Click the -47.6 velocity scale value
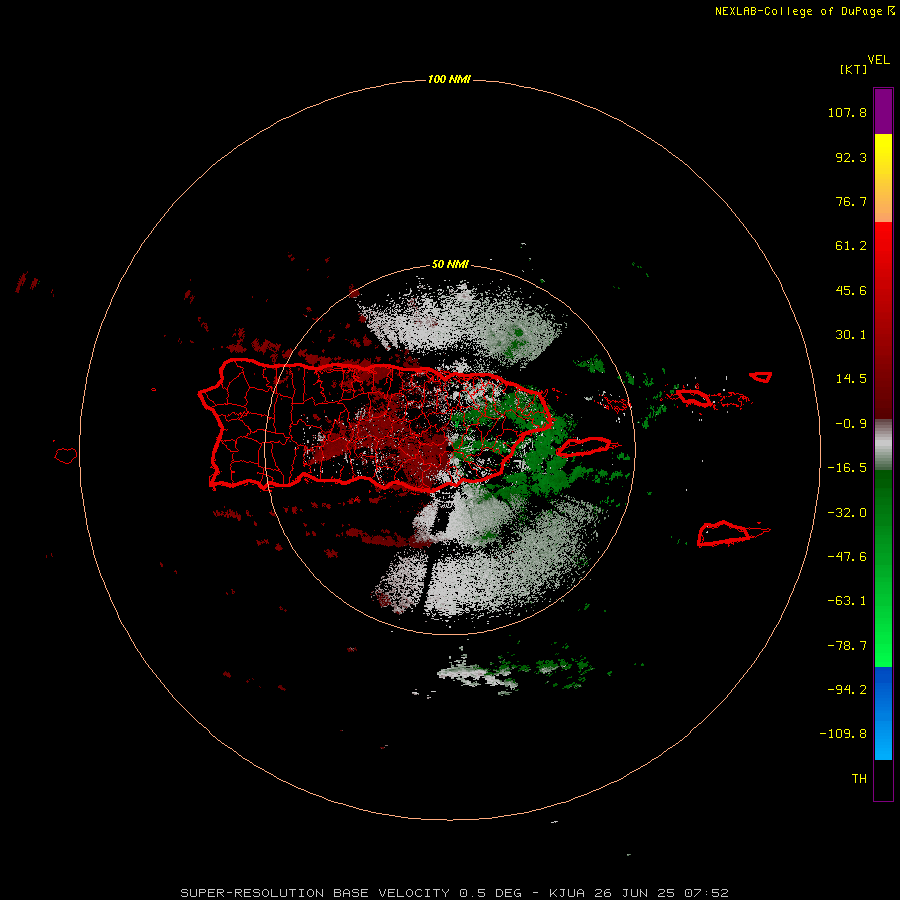The image size is (900, 900). 847,557
